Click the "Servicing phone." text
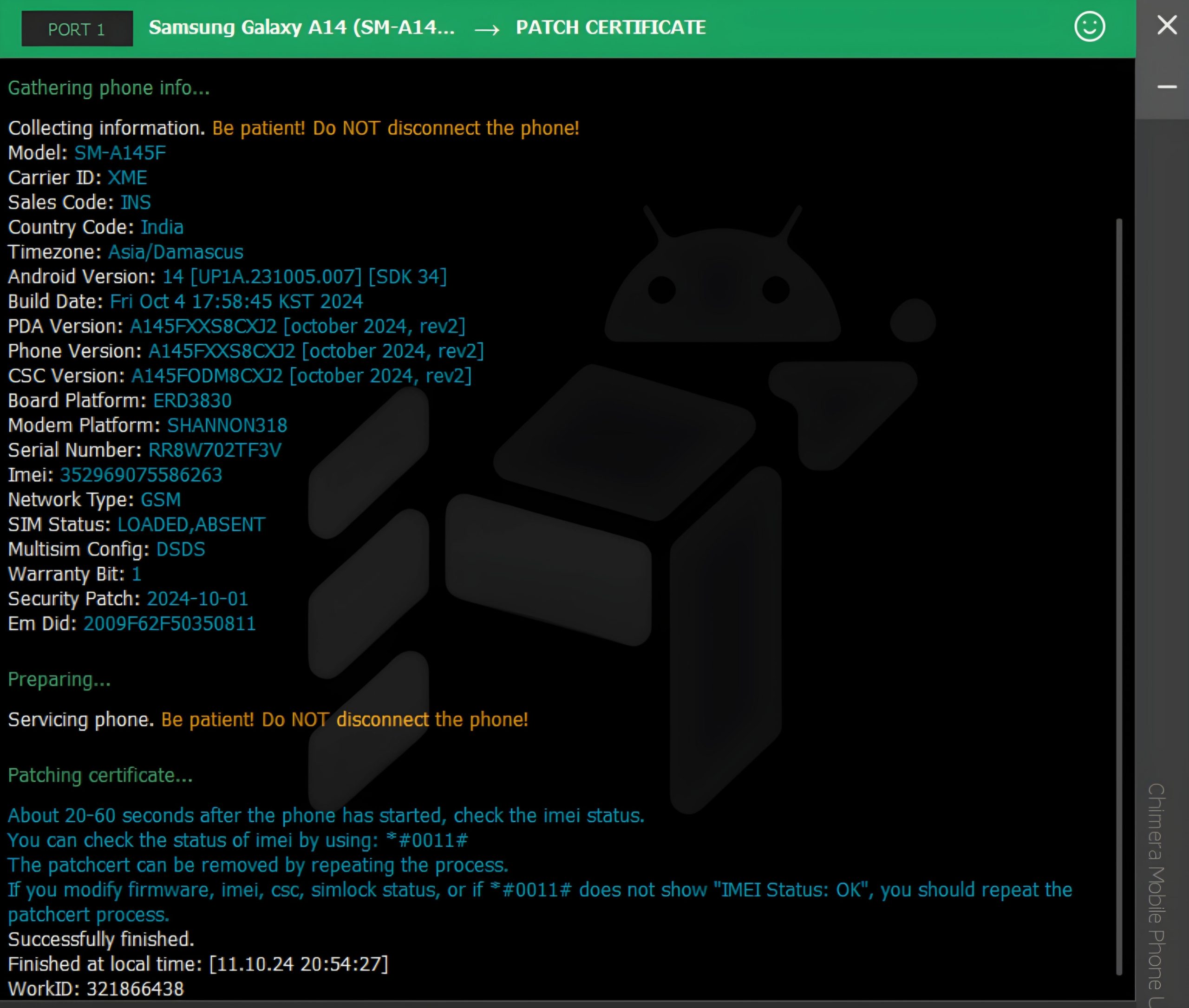This screenshot has width=1189, height=1008. pos(81,720)
